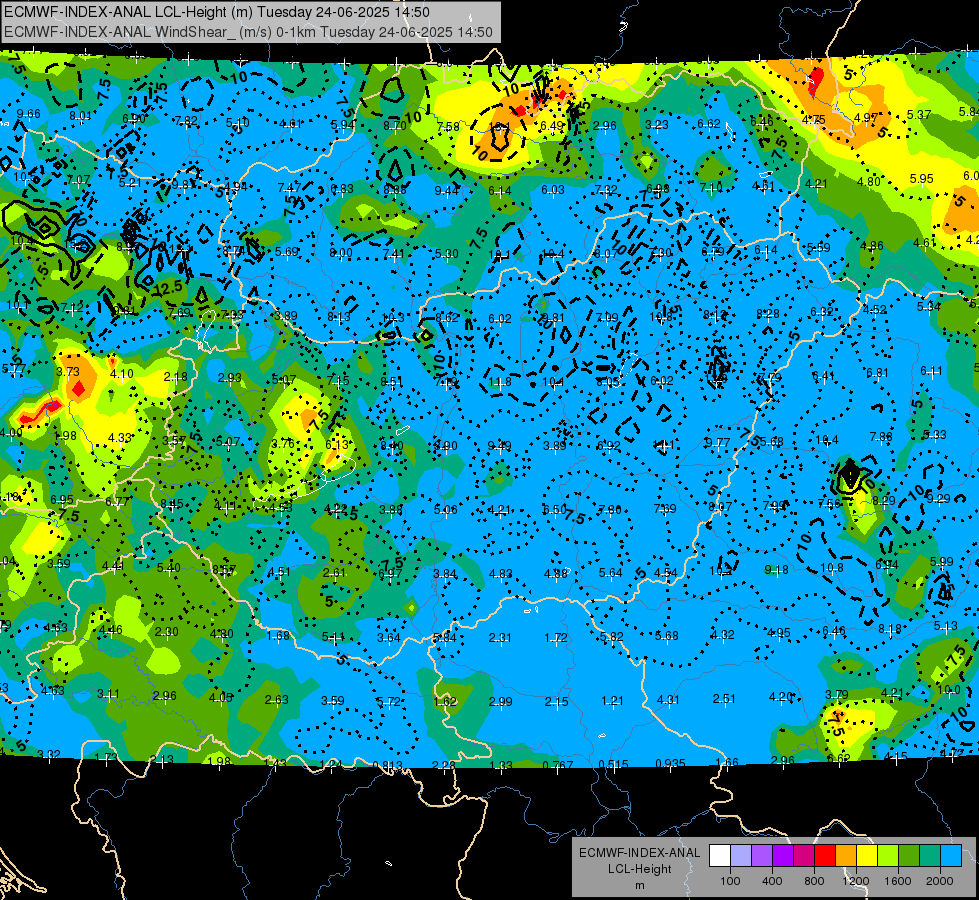Viewport: 979px width, 900px height.
Task: Click the wind shear value 6.13
Action: pyautogui.click(x=337, y=445)
